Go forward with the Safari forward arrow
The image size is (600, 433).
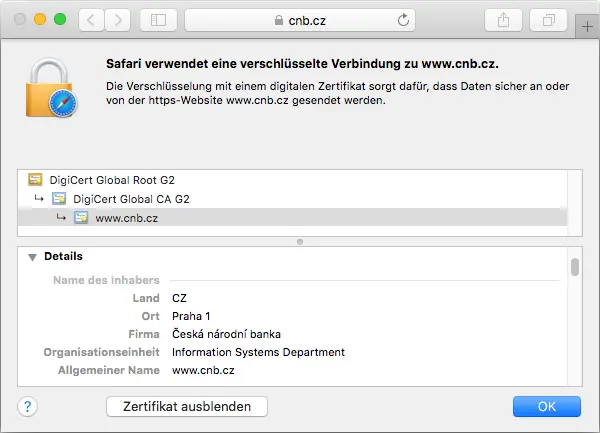click(117, 20)
